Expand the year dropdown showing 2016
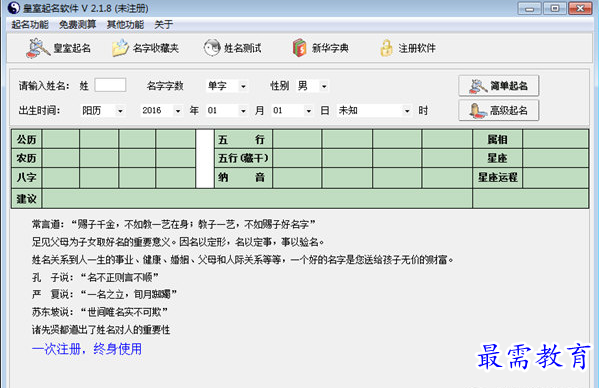 point(178,111)
